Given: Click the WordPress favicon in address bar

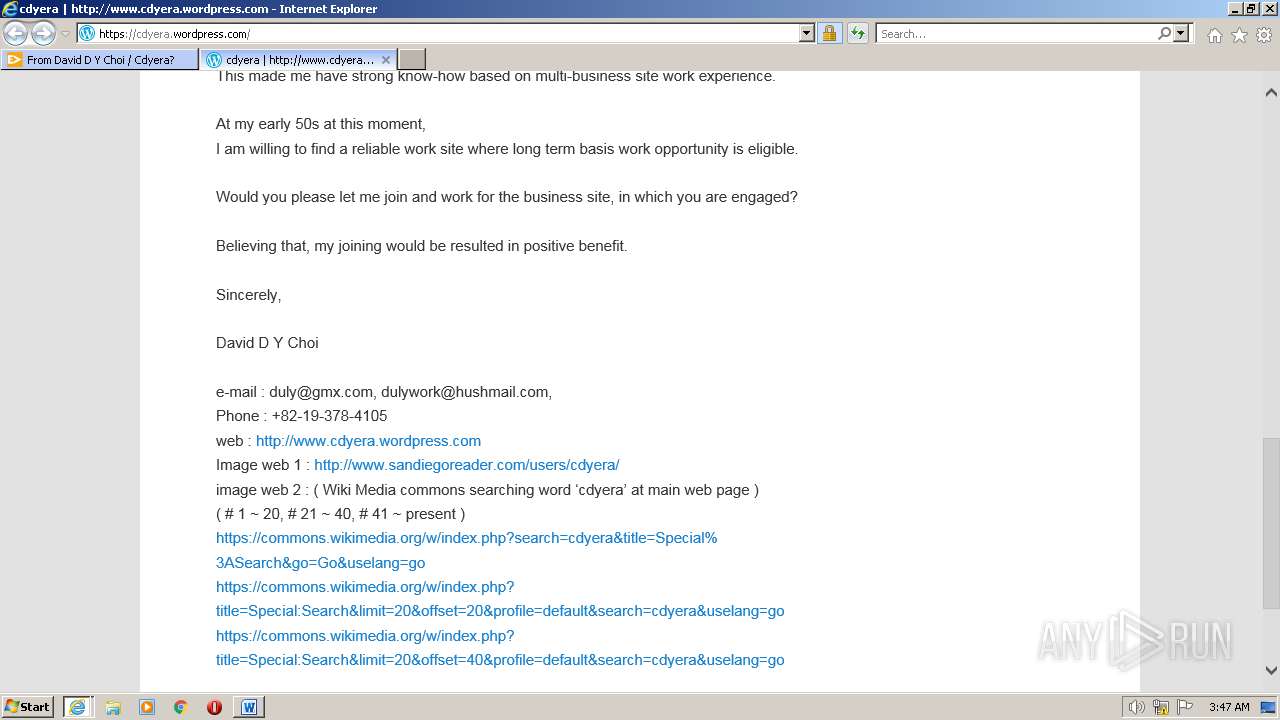Looking at the screenshot, I should [x=86, y=34].
